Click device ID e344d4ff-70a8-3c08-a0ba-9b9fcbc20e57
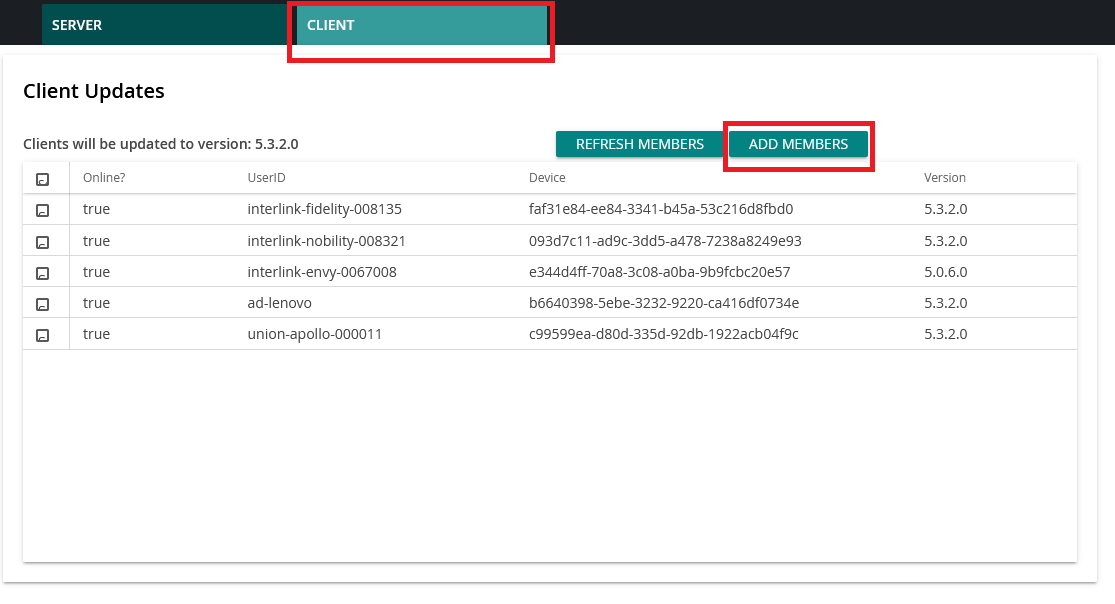Image resolution: width=1115 pixels, height=604 pixels. click(659, 272)
